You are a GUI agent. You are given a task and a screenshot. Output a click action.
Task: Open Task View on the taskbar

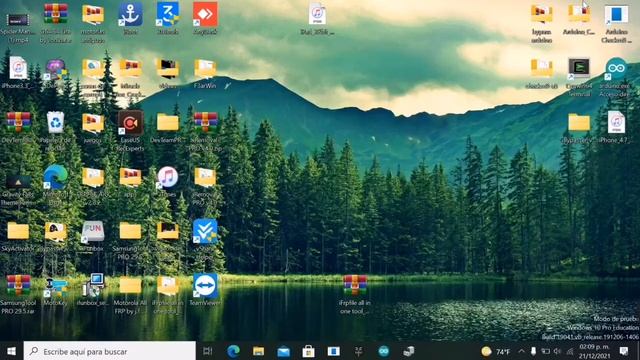pyautogui.click(x=208, y=351)
